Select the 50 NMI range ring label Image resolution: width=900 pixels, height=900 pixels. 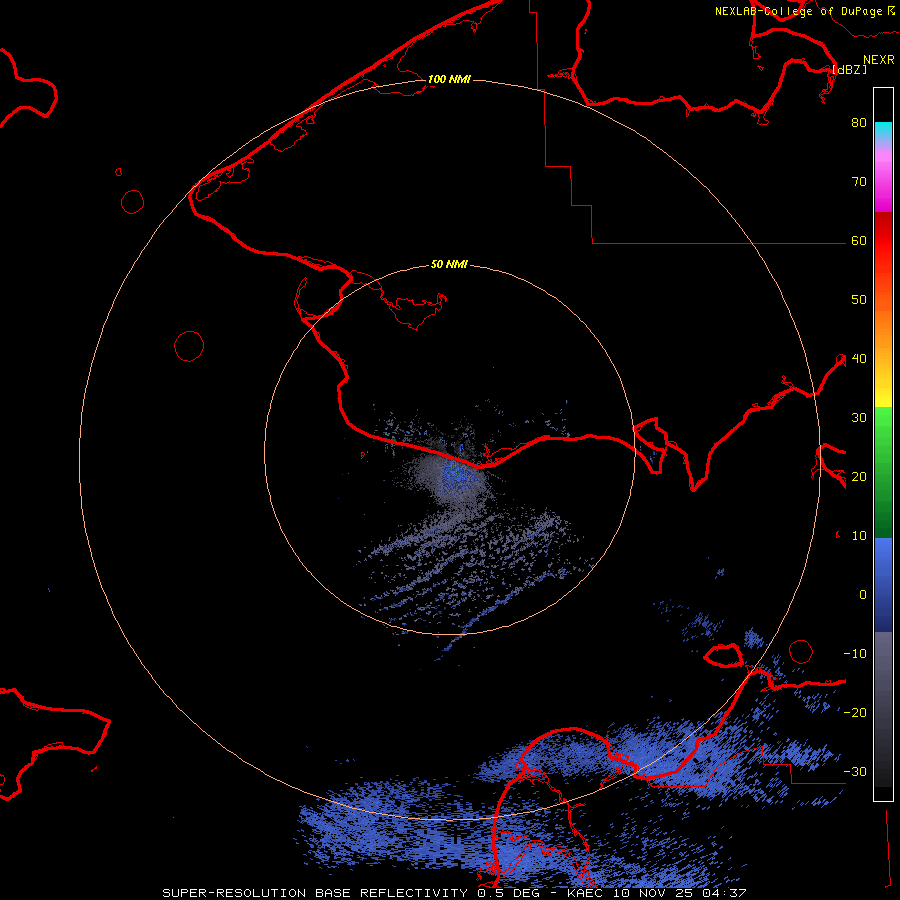[x=449, y=264]
